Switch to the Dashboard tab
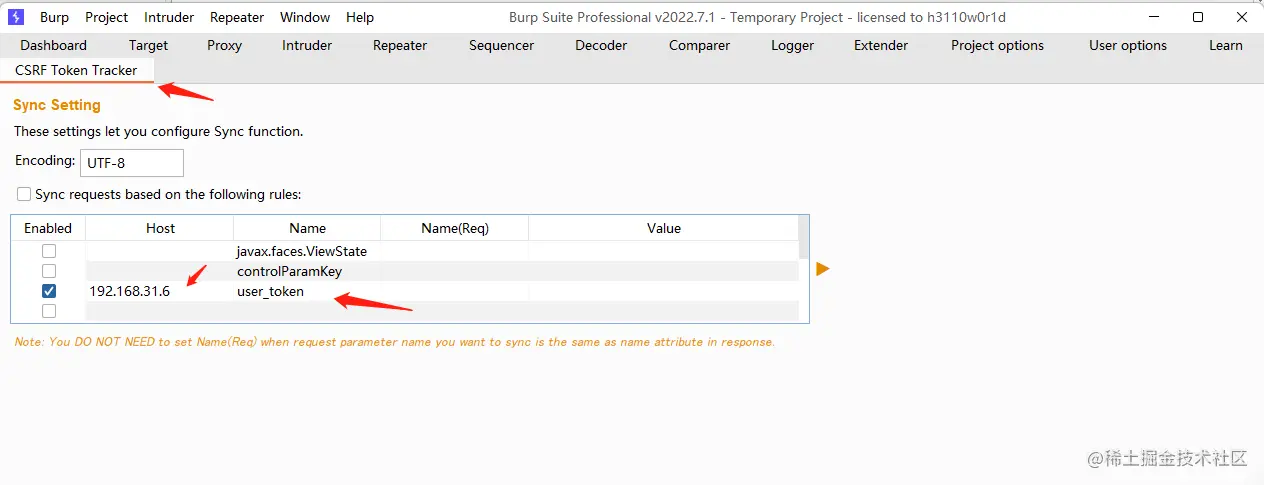This screenshot has height=485, width=1264. click(x=54, y=45)
